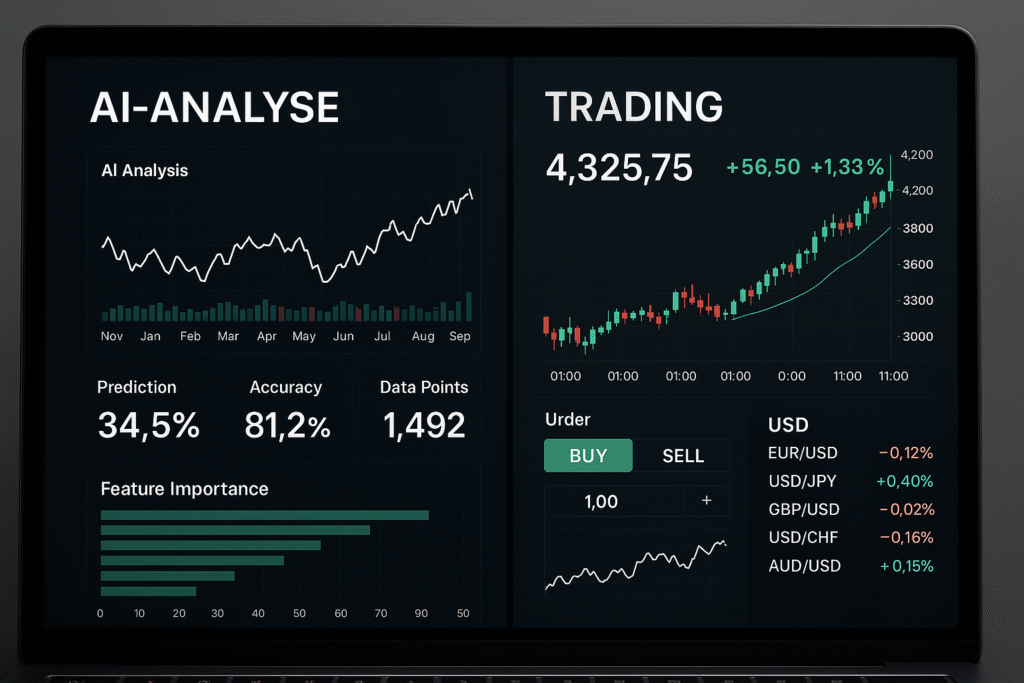Select the EUR/USD currency pair row
Image resolution: width=1024 pixels, height=683 pixels.
[850, 453]
